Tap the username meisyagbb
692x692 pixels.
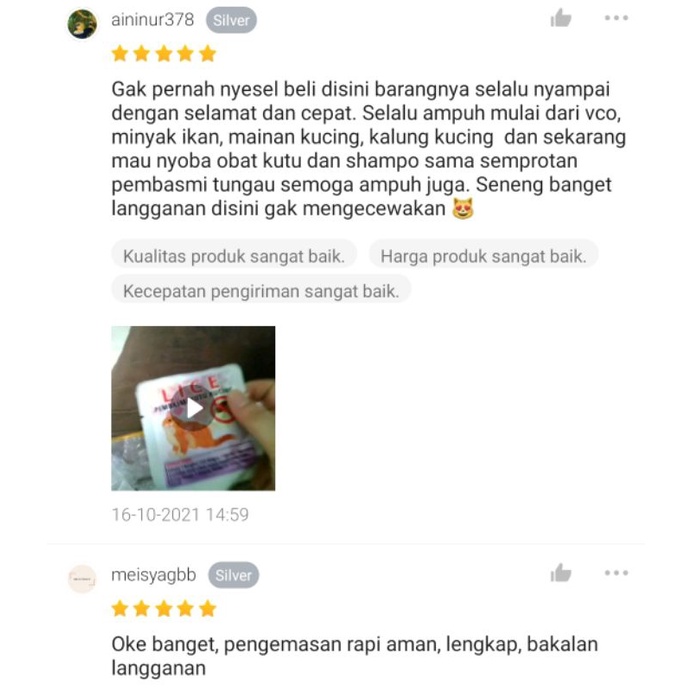154,575
